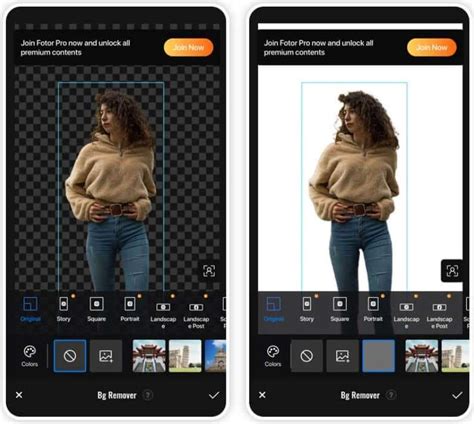Apply changes with checkmark in right phone
This screenshot has height=424, width=474.
point(457,395)
